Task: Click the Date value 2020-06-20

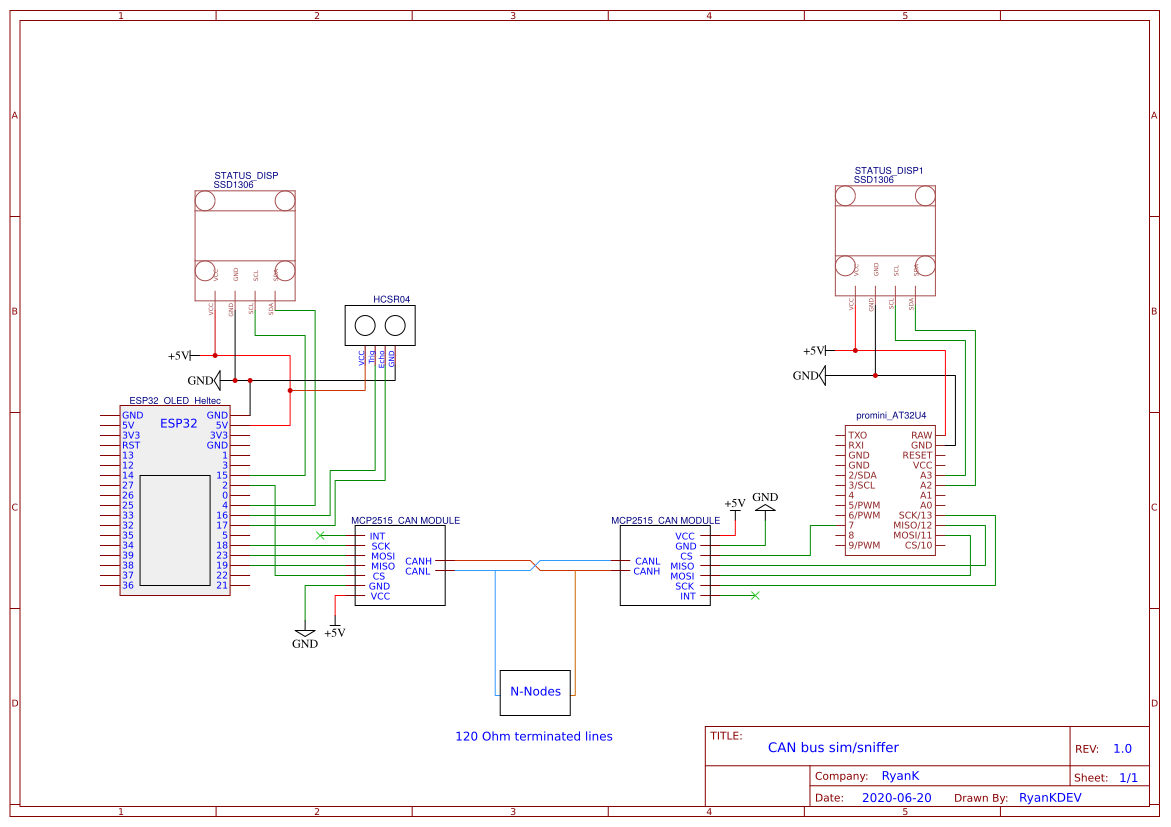Action: click(896, 798)
